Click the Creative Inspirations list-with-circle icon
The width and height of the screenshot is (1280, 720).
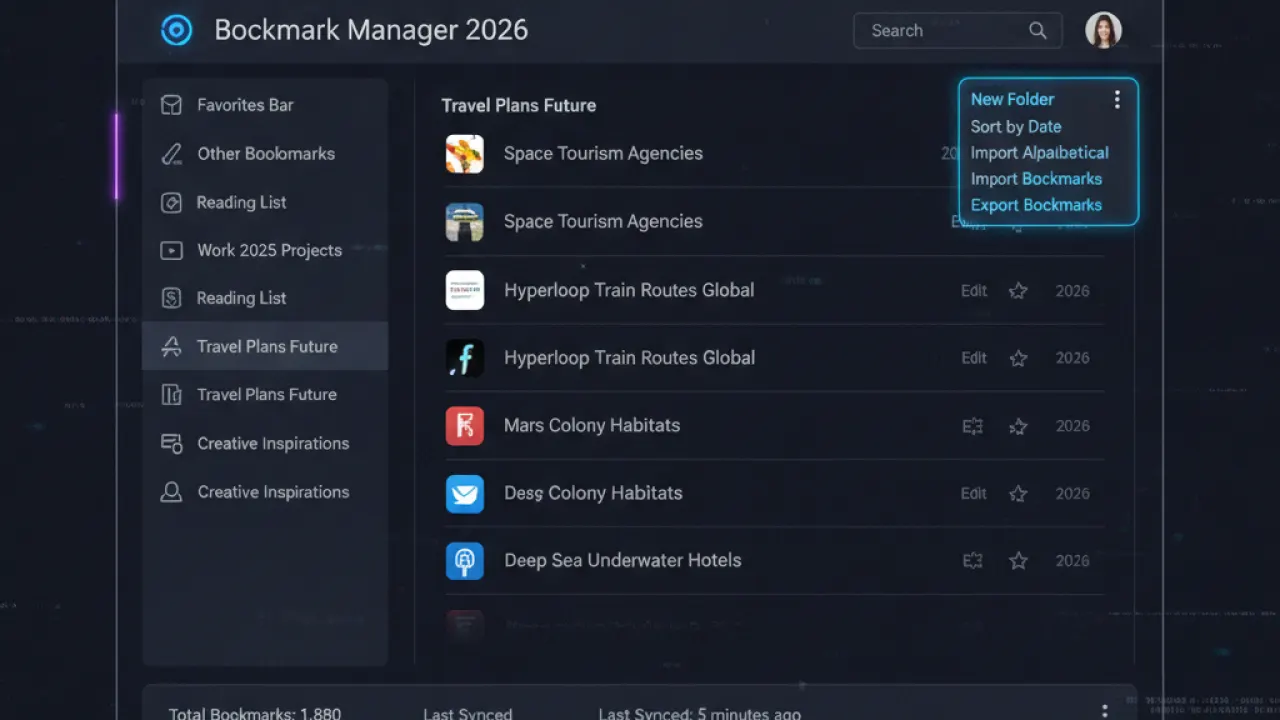coord(171,443)
